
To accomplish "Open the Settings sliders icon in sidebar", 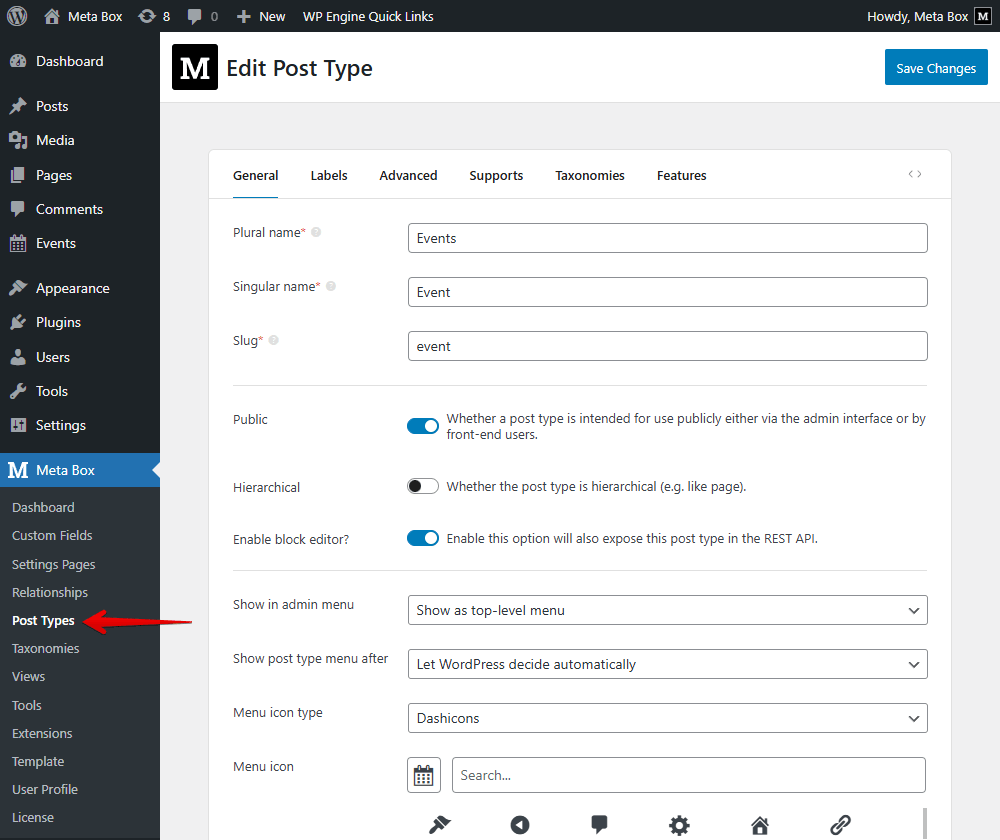I will 18,425.
